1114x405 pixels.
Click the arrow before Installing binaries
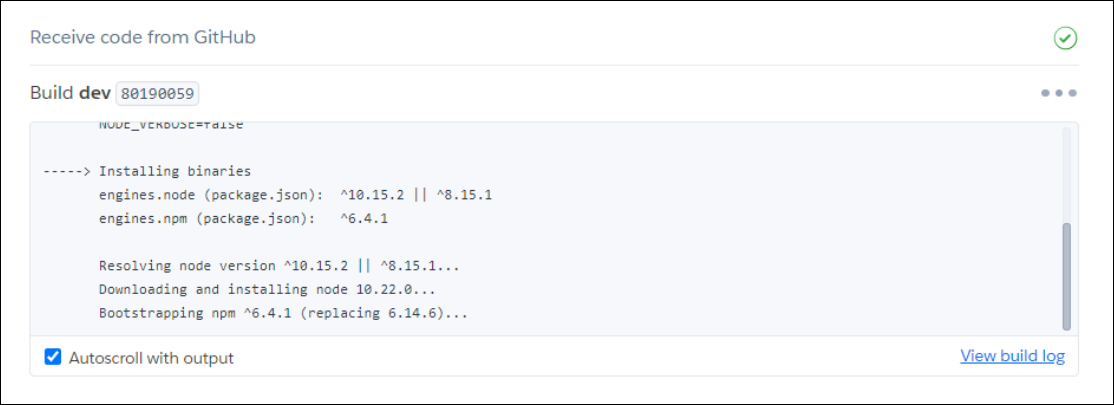(67, 171)
